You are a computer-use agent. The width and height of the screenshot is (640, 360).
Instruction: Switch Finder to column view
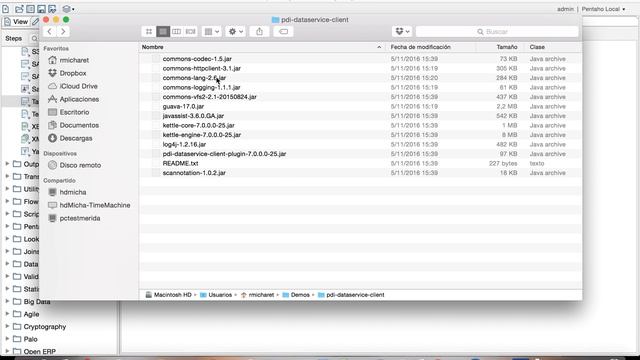click(176, 31)
